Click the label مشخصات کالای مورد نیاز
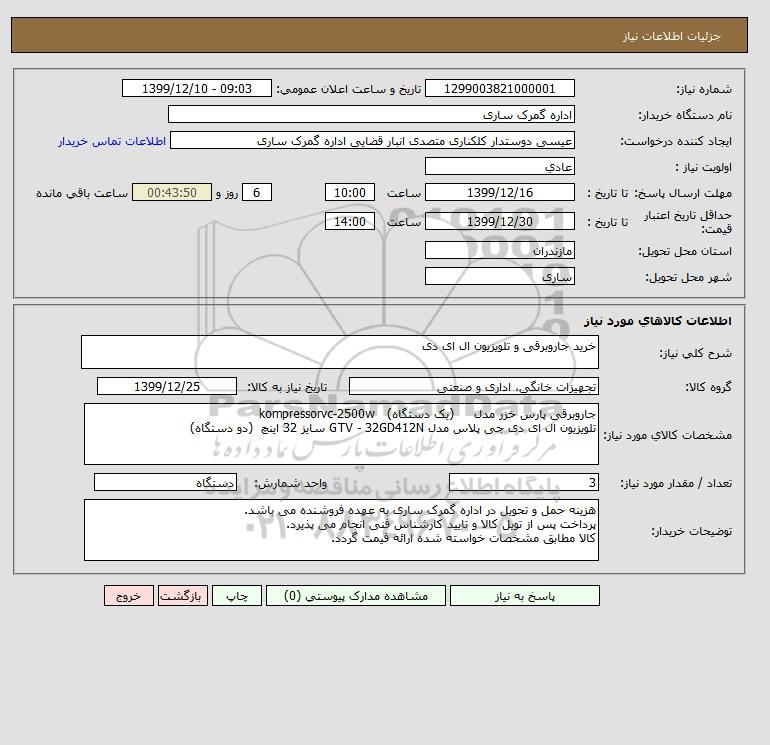The width and height of the screenshot is (770, 745). pyautogui.click(x=668, y=435)
